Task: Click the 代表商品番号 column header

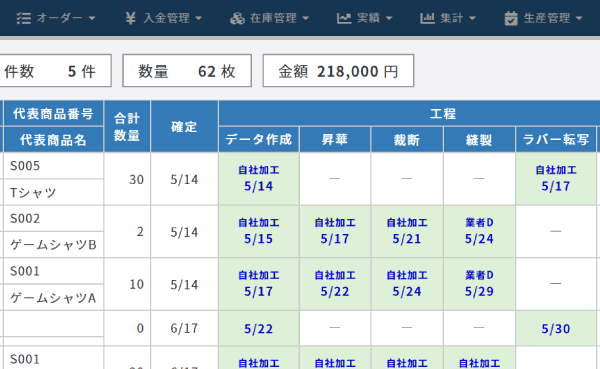Action: [53, 114]
